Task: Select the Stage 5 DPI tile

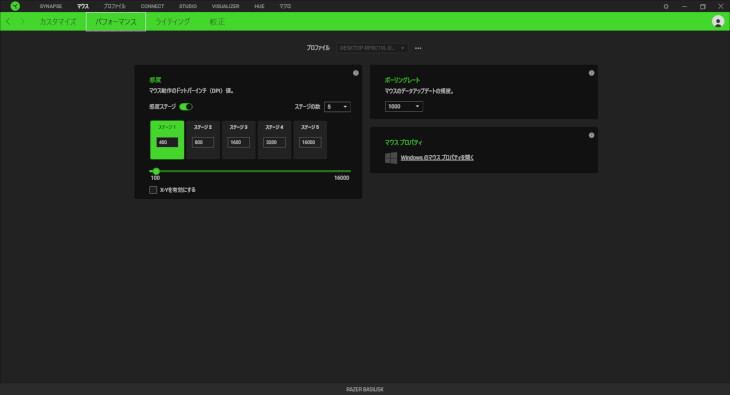Action: (310, 140)
